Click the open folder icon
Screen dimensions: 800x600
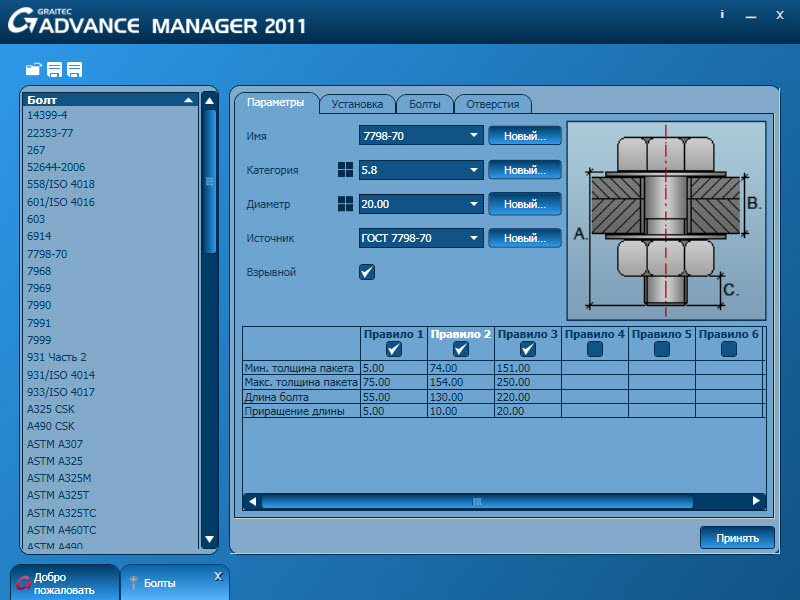click(x=34, y=69)
